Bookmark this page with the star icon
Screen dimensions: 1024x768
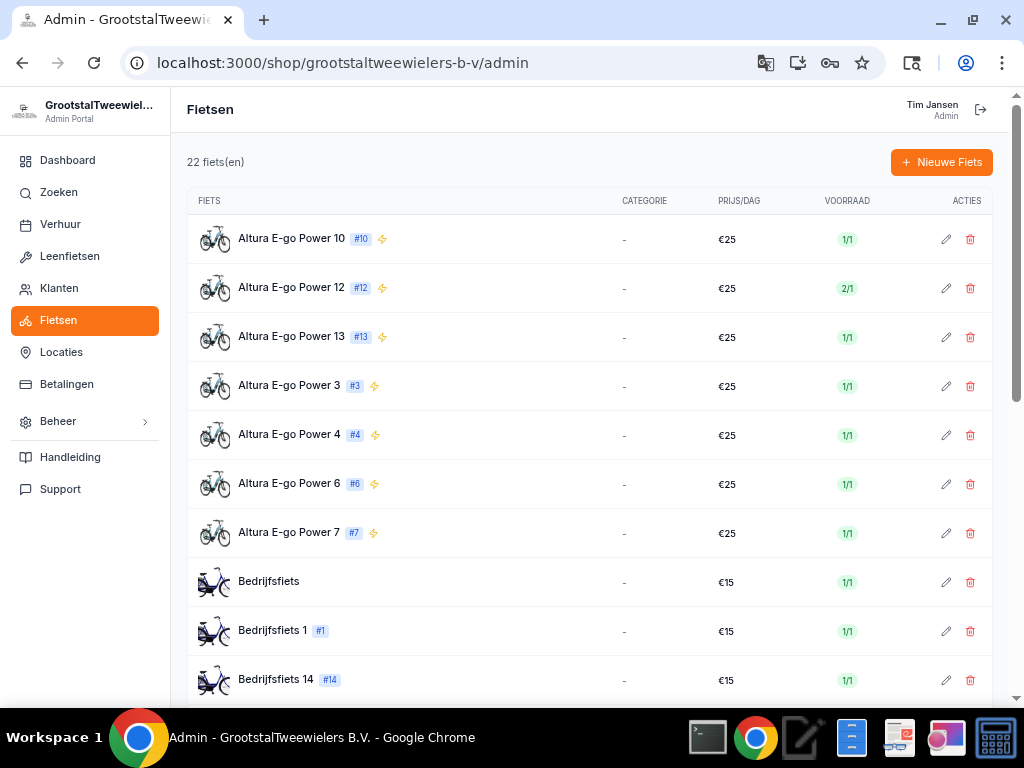point(862,63)
